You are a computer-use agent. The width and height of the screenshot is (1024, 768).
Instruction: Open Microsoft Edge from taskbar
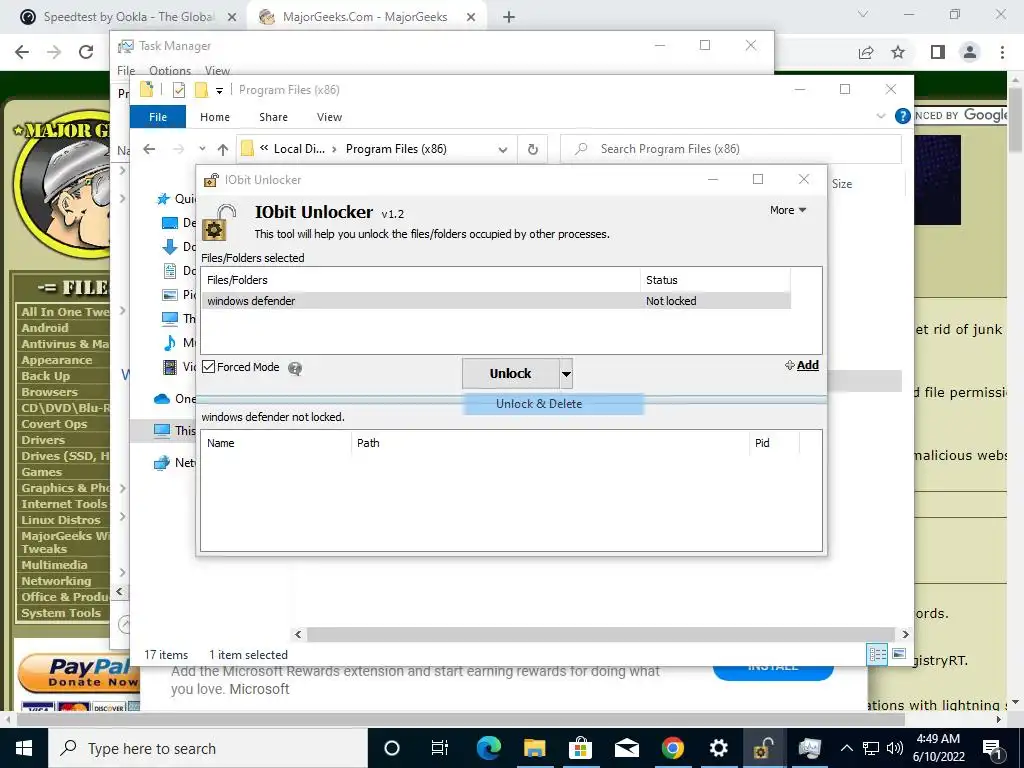pos(488,748)
